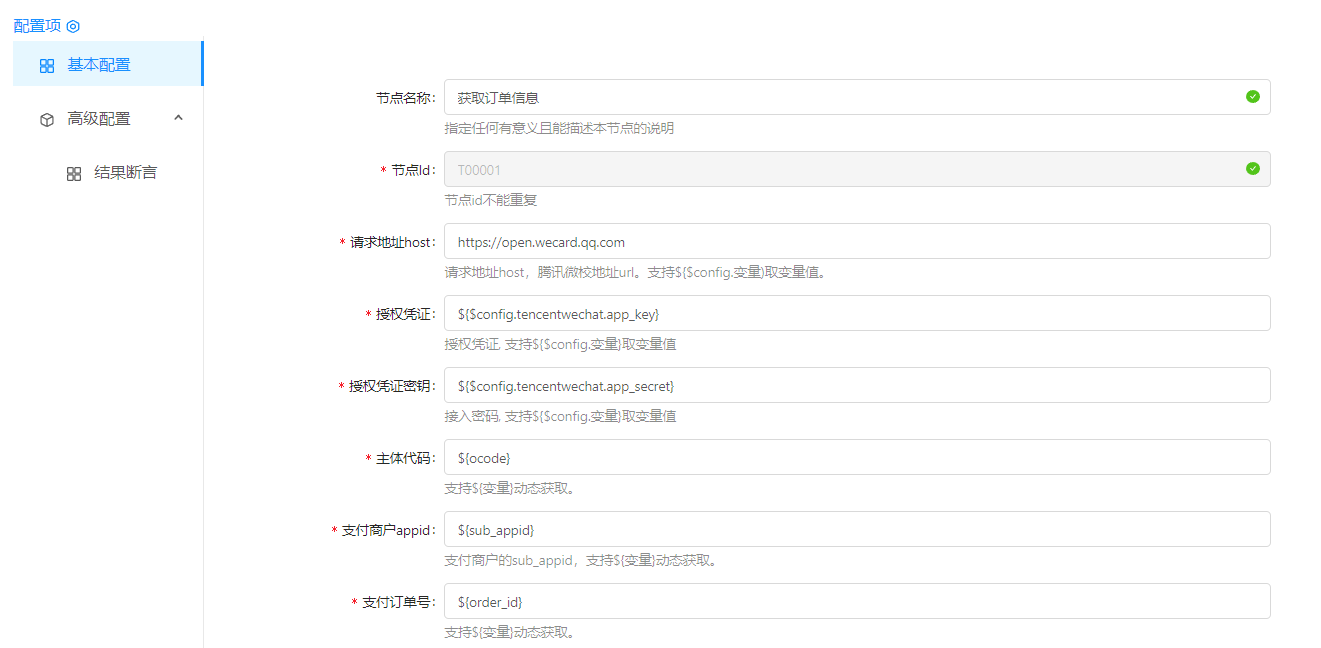Focus the 节点名称 input field

coord(840,98)
